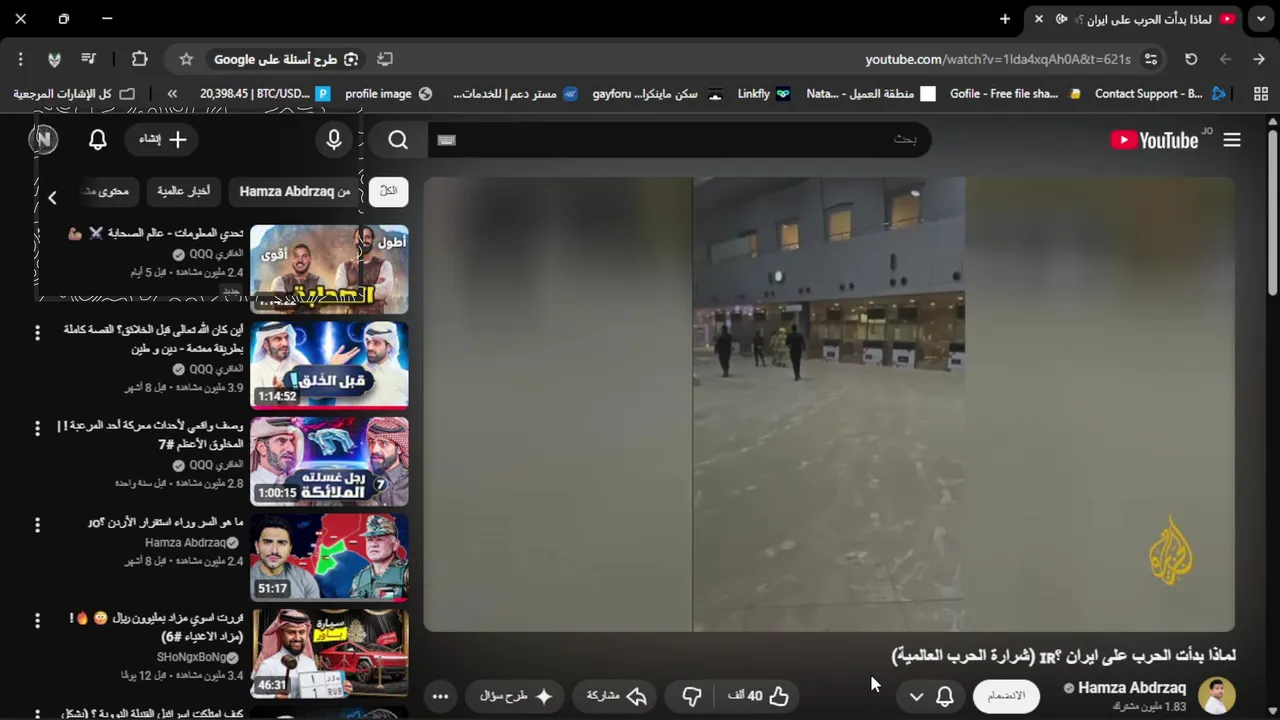Click the video player to pause
The width and height of the screenshot is (1280, 720).
click(829, 405)
